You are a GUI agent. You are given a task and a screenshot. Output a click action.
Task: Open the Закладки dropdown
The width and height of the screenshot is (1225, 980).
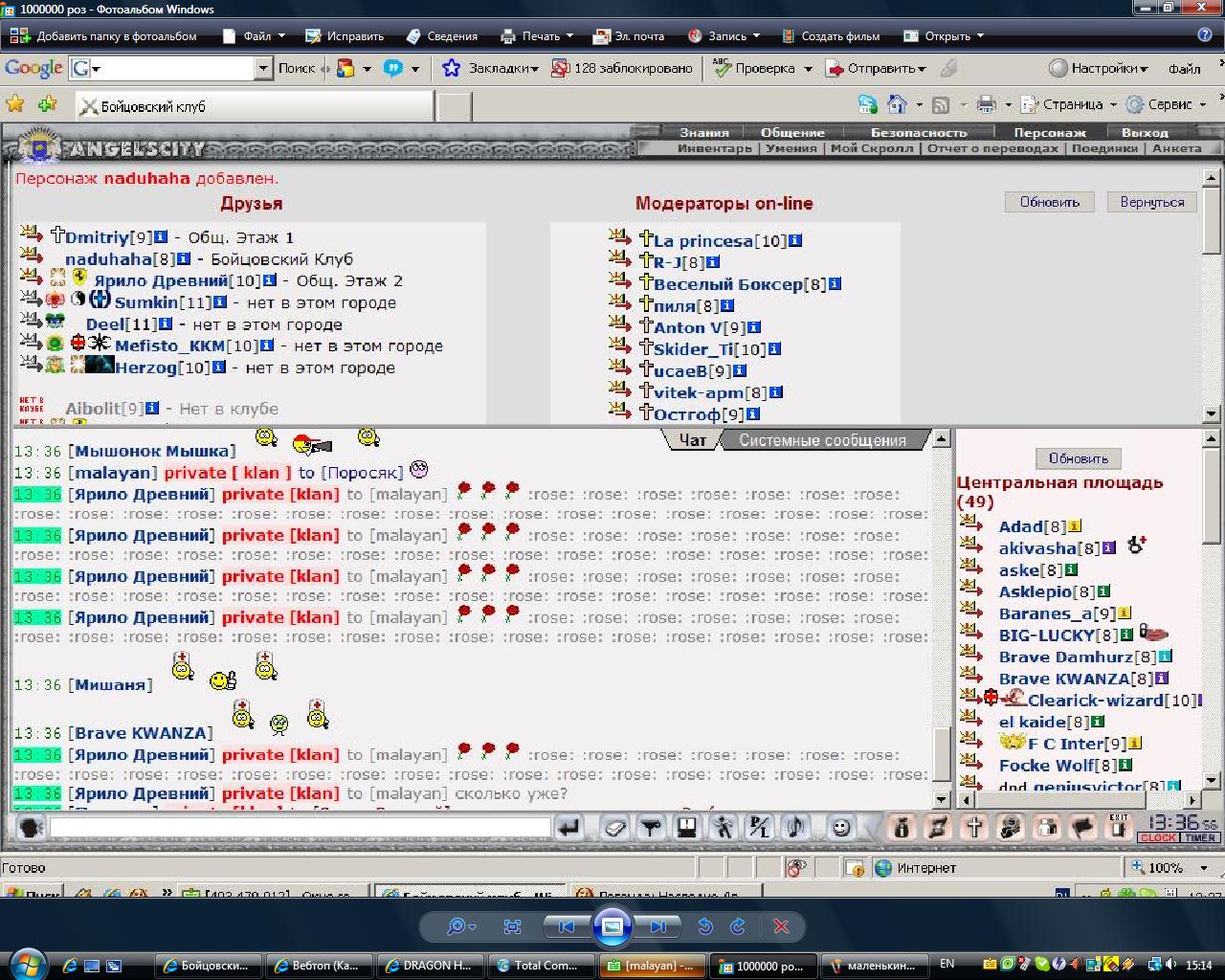(x=490, y=69)
